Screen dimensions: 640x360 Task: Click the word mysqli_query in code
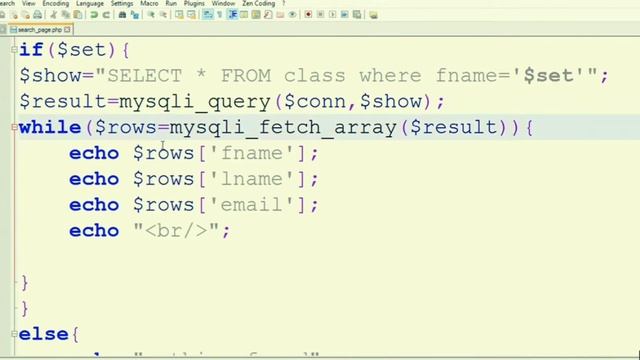coord(195,102)
